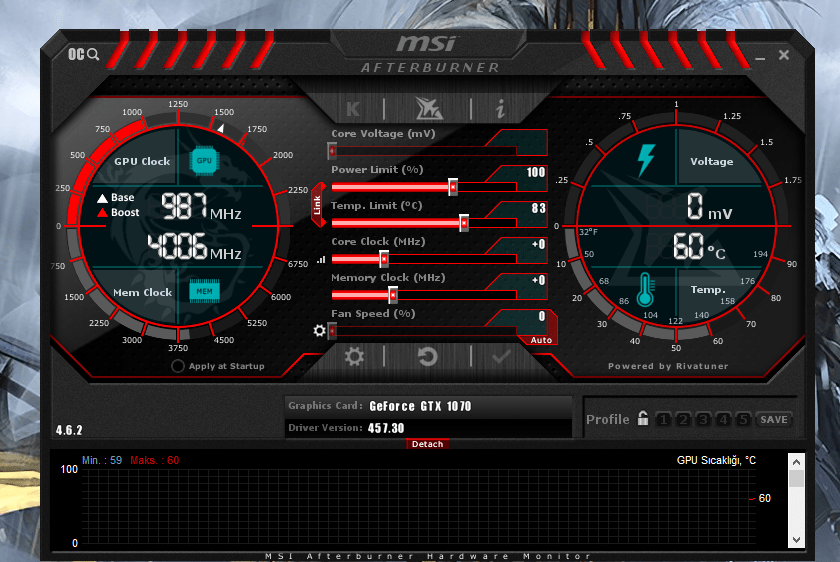Click Powered by Rivatuner text
The width and height of the screenshot is (840, 562).
[x=668, y=366]
